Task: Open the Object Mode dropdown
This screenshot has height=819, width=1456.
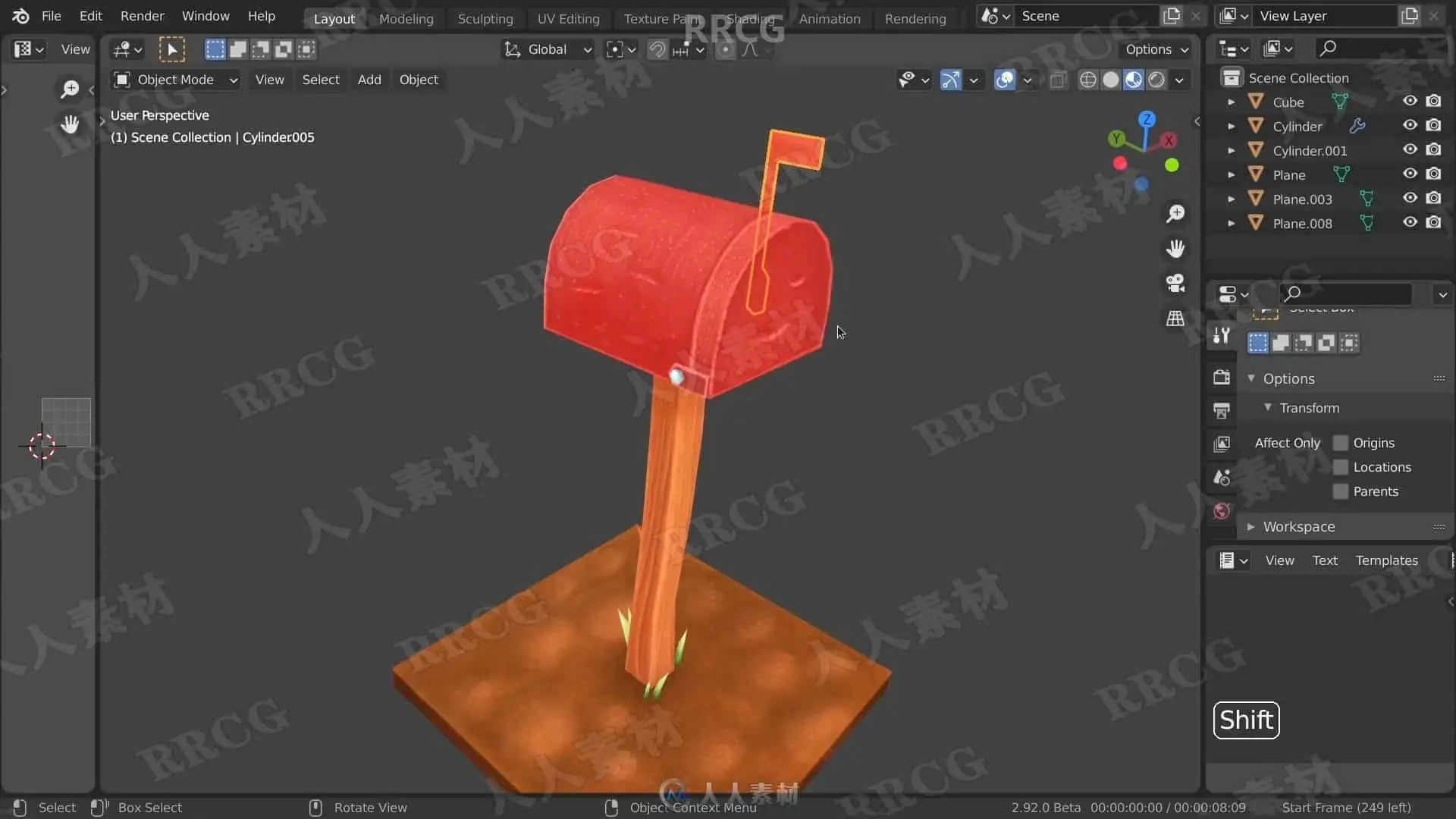Action: [x=175, y=80]
